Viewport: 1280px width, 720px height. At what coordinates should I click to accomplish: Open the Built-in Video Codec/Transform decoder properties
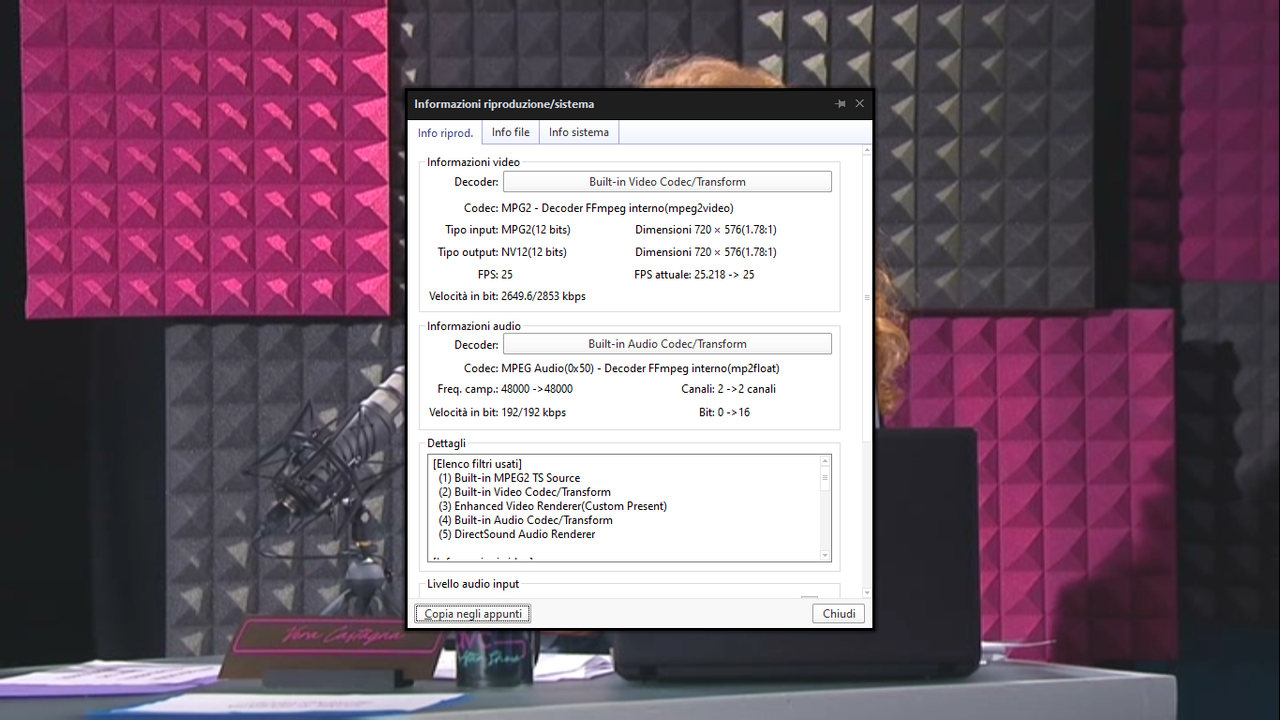[667, 181]
